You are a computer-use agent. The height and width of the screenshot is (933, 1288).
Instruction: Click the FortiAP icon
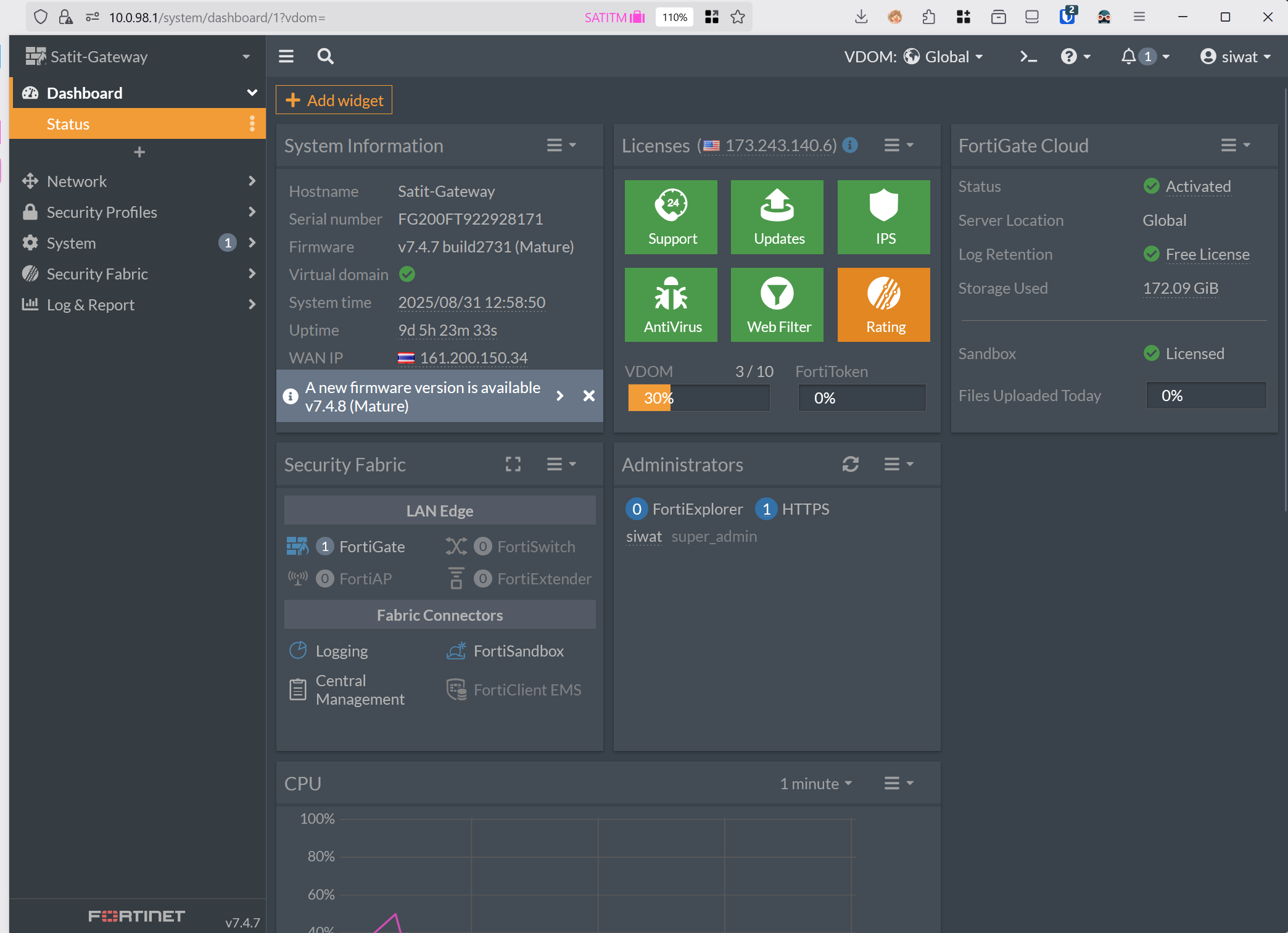click(x=297, y=578)
